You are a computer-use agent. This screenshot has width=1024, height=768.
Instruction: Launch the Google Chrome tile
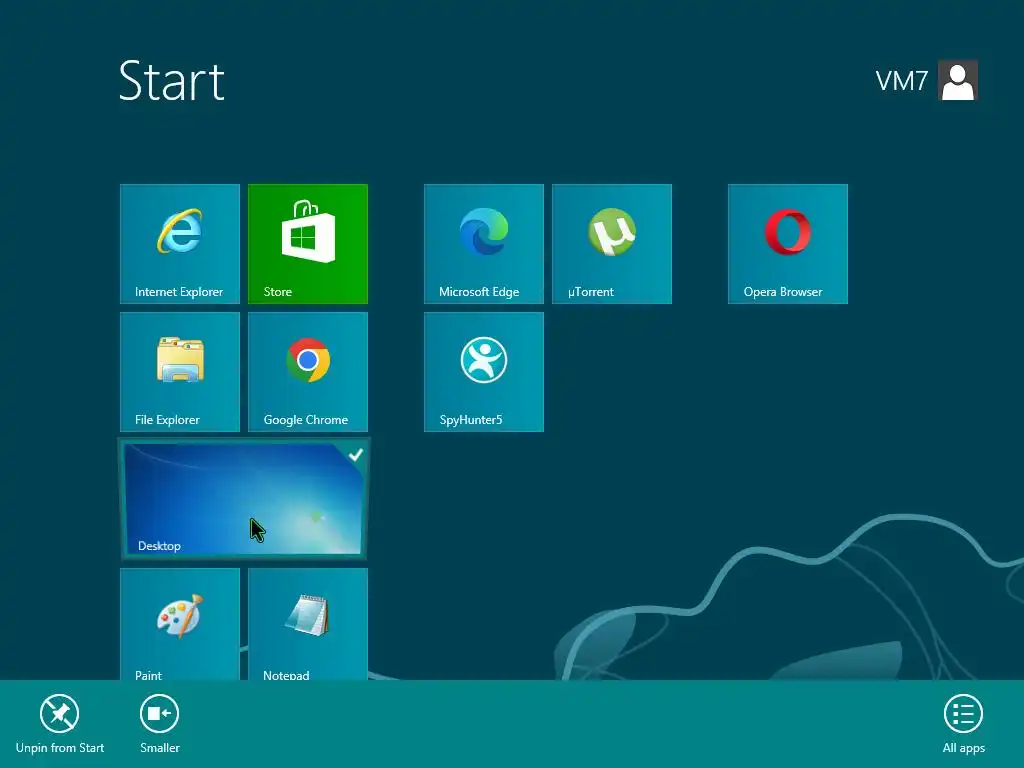tap(308, 372)
